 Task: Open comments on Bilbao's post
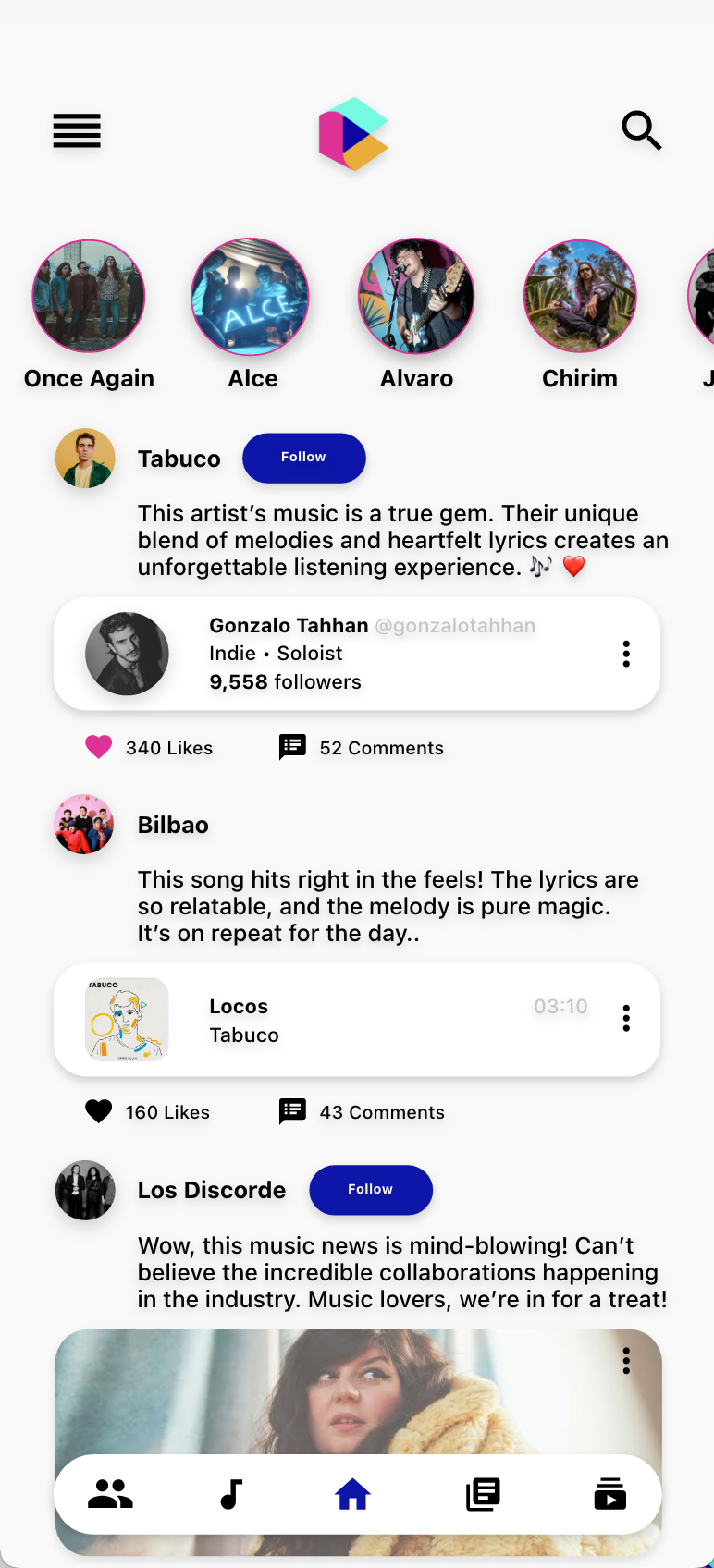(293, 1111)
